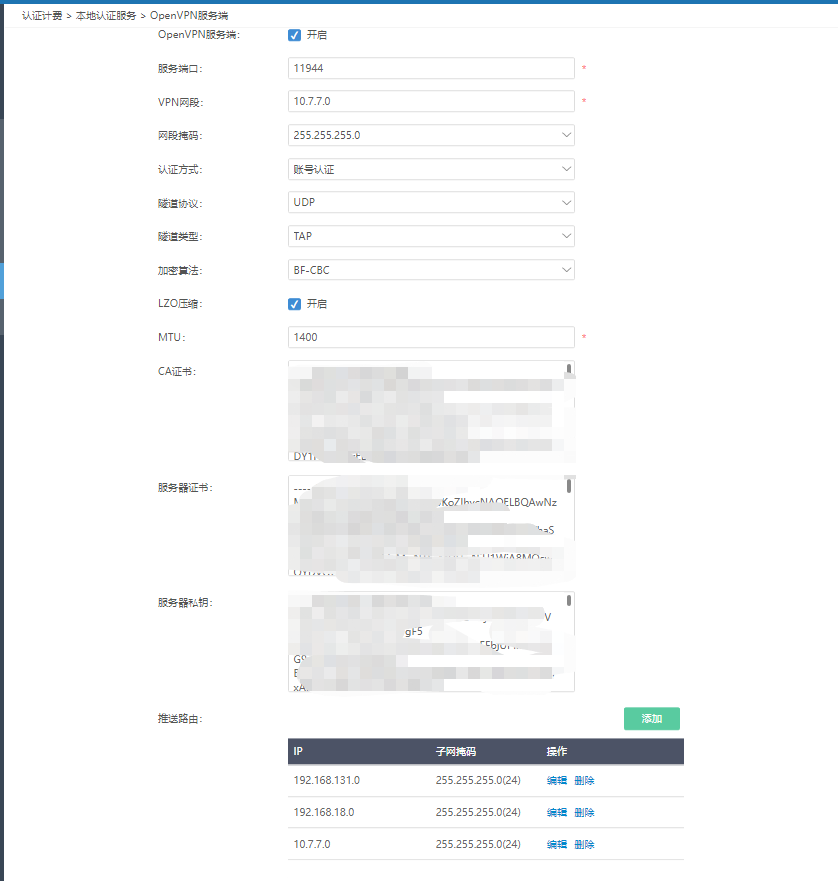Go to 本地认证服务 in breadcrumb

[x=106, y=16]
